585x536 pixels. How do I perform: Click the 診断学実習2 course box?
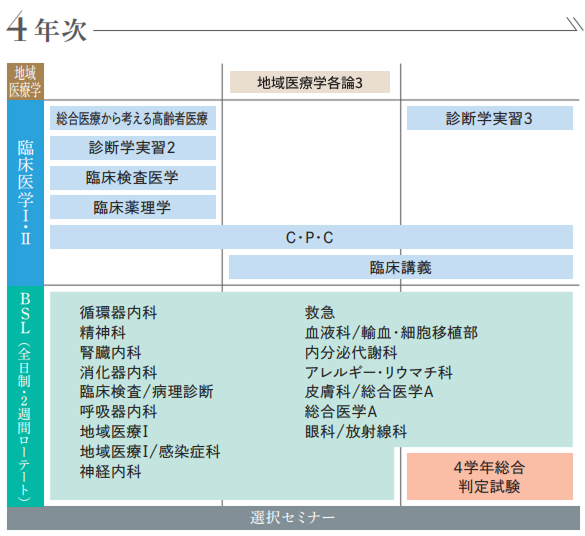point(133,148)
